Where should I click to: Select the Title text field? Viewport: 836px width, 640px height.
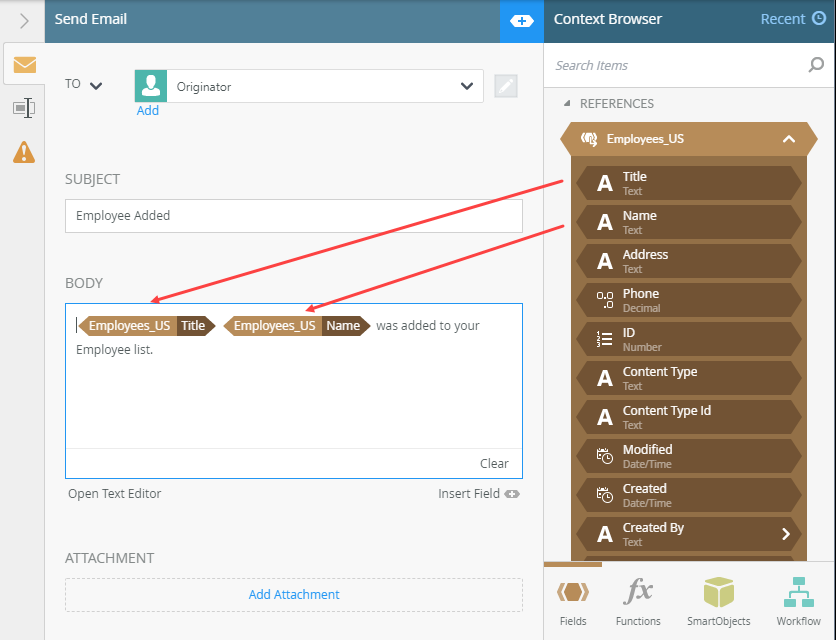click(689, 183)
